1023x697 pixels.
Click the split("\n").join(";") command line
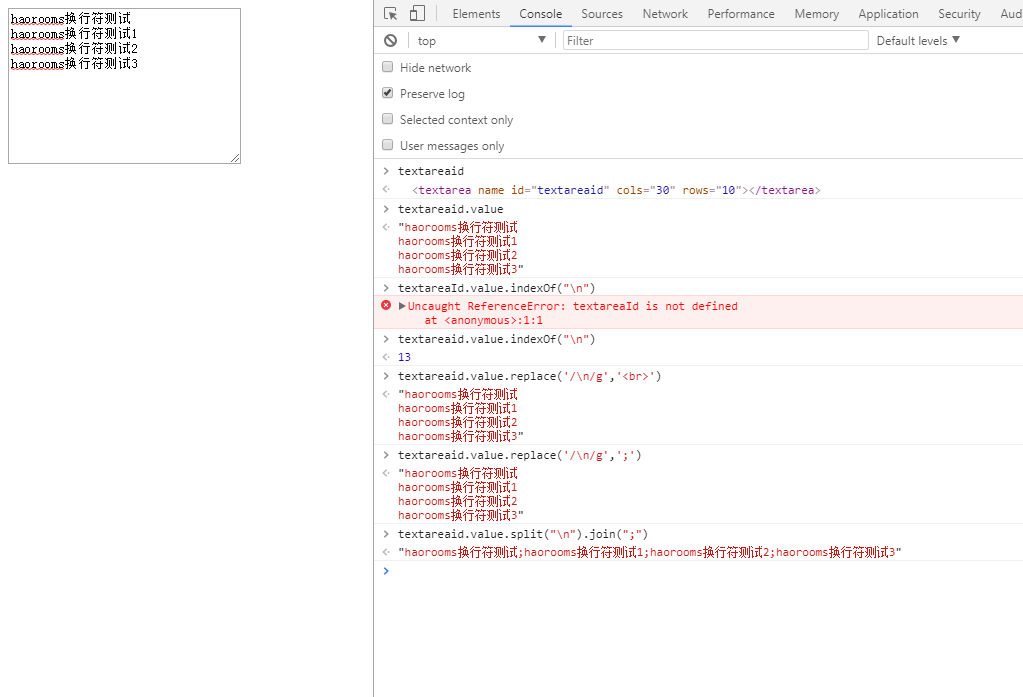tap(523, 534)
